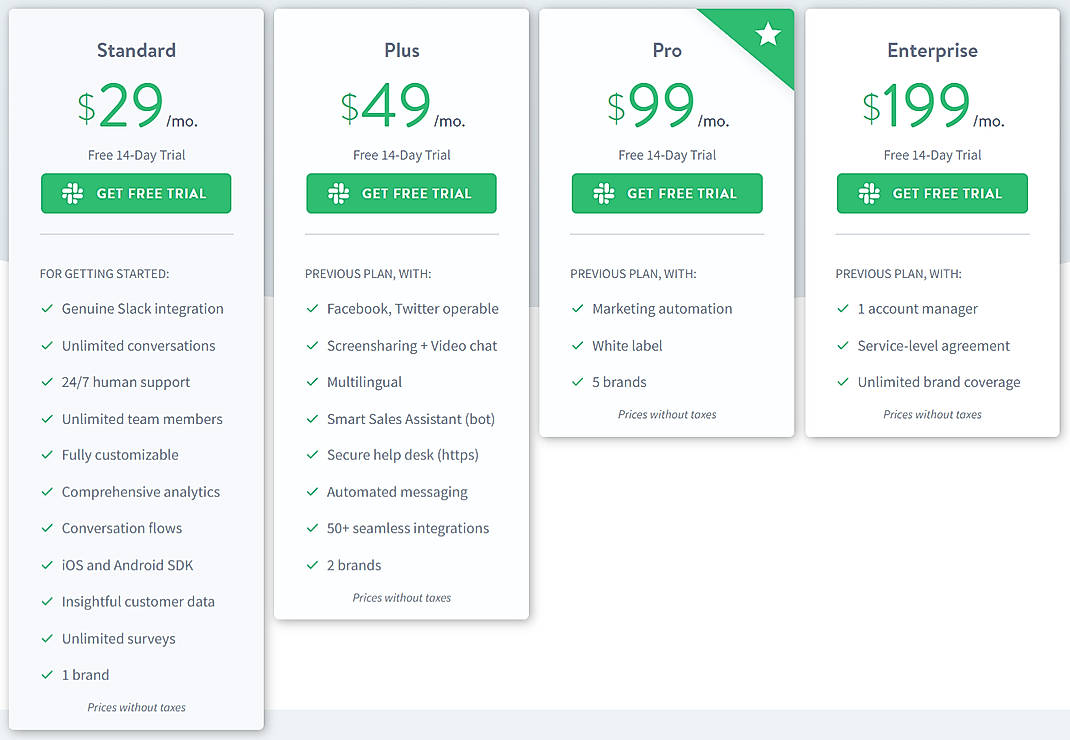
Task: Click checkmark beside Facebook, Twitter operable
Action: 313,309
